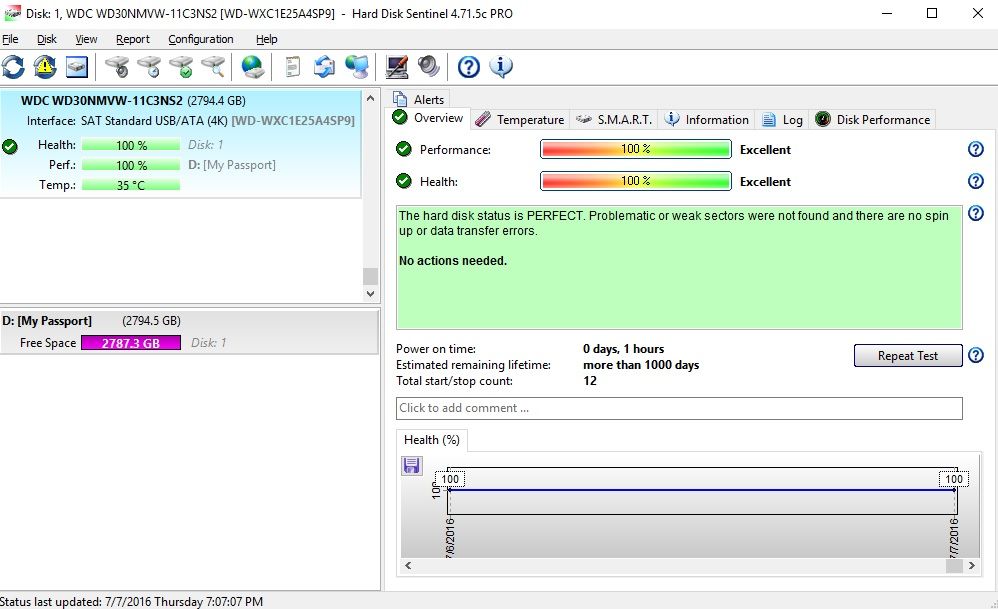Click the disk list scroll up arrow
Screen dimensions: 998x609
point(370,98)
